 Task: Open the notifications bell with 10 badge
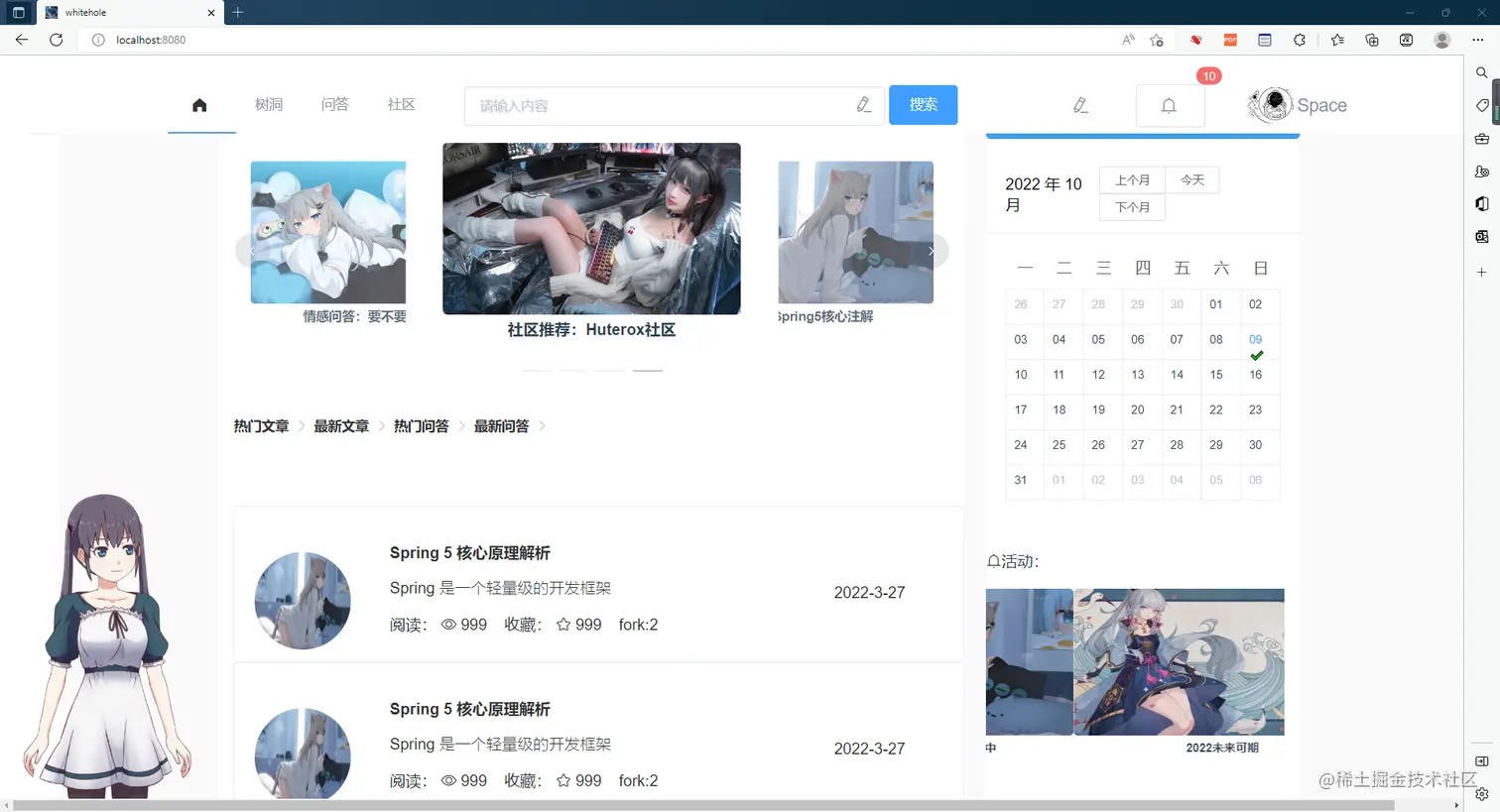[x=1170, y=105]
